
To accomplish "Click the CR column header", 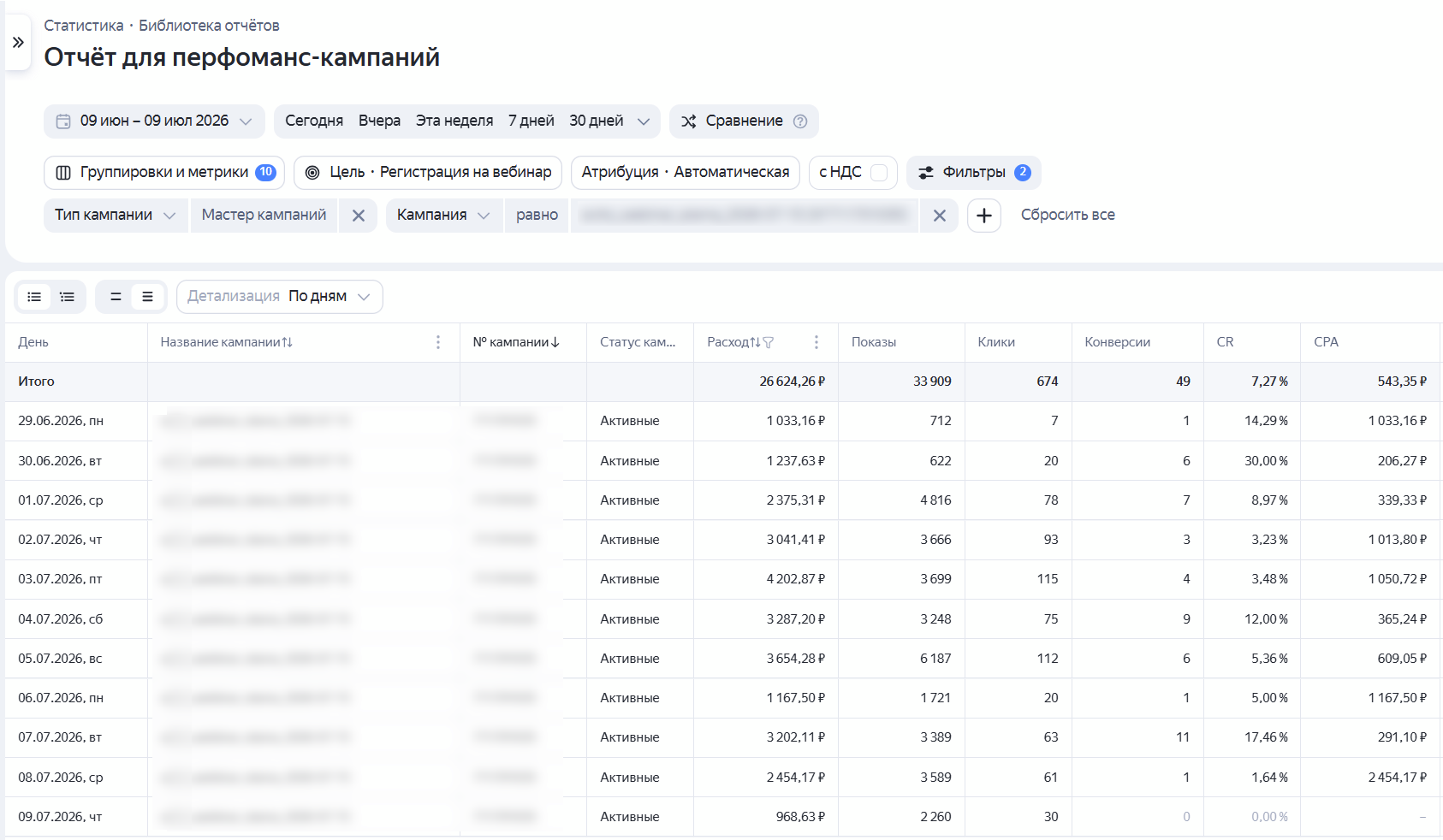I will 1225,342.
